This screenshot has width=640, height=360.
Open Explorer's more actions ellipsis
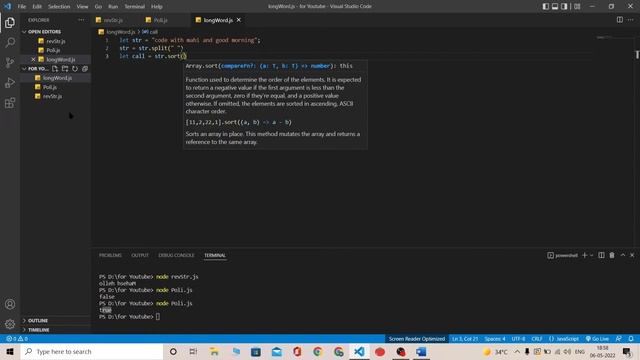[x=81, y=20]
